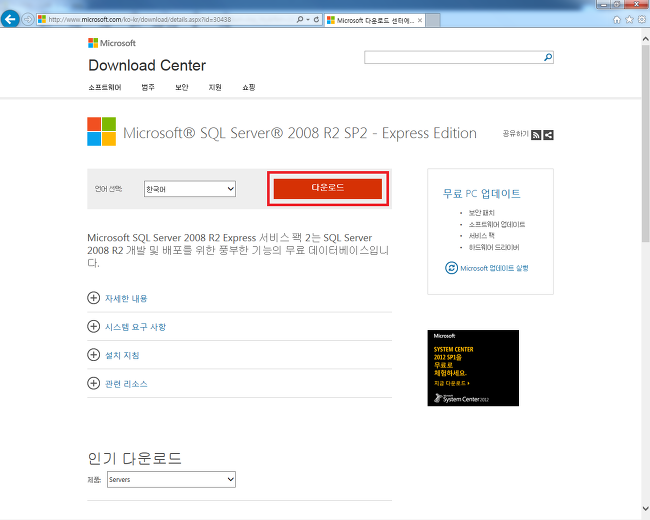Click the browser URL address field
This screenshot has width=650, height=520.
coord(166,19)
